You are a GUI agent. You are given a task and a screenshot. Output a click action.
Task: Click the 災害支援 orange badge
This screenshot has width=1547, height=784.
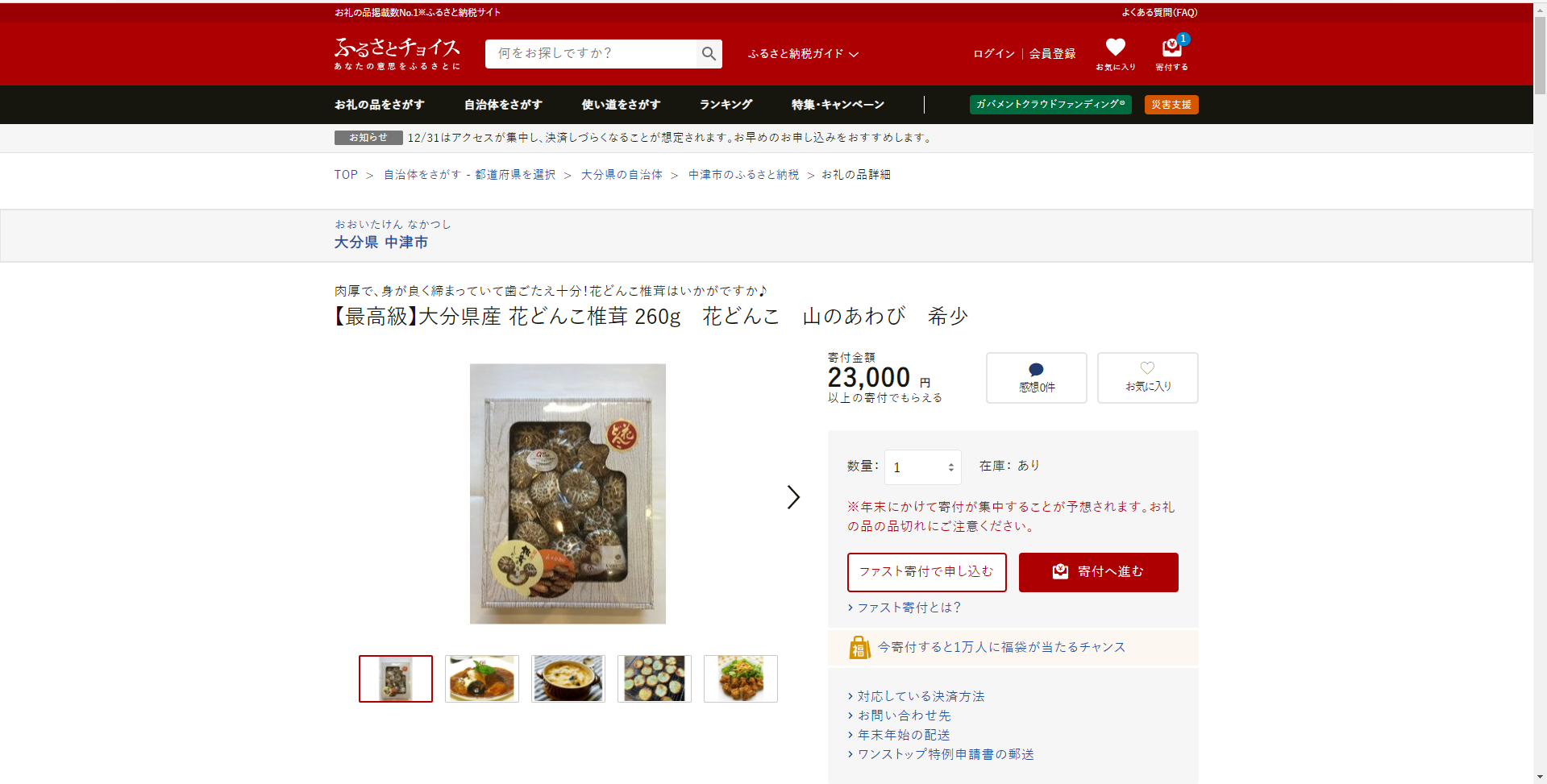1171,105
